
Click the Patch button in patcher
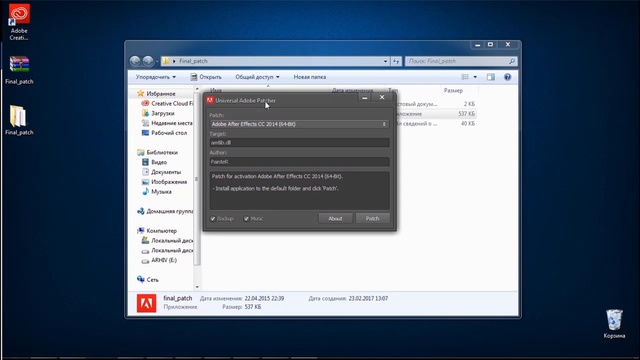tap(372, 218)
